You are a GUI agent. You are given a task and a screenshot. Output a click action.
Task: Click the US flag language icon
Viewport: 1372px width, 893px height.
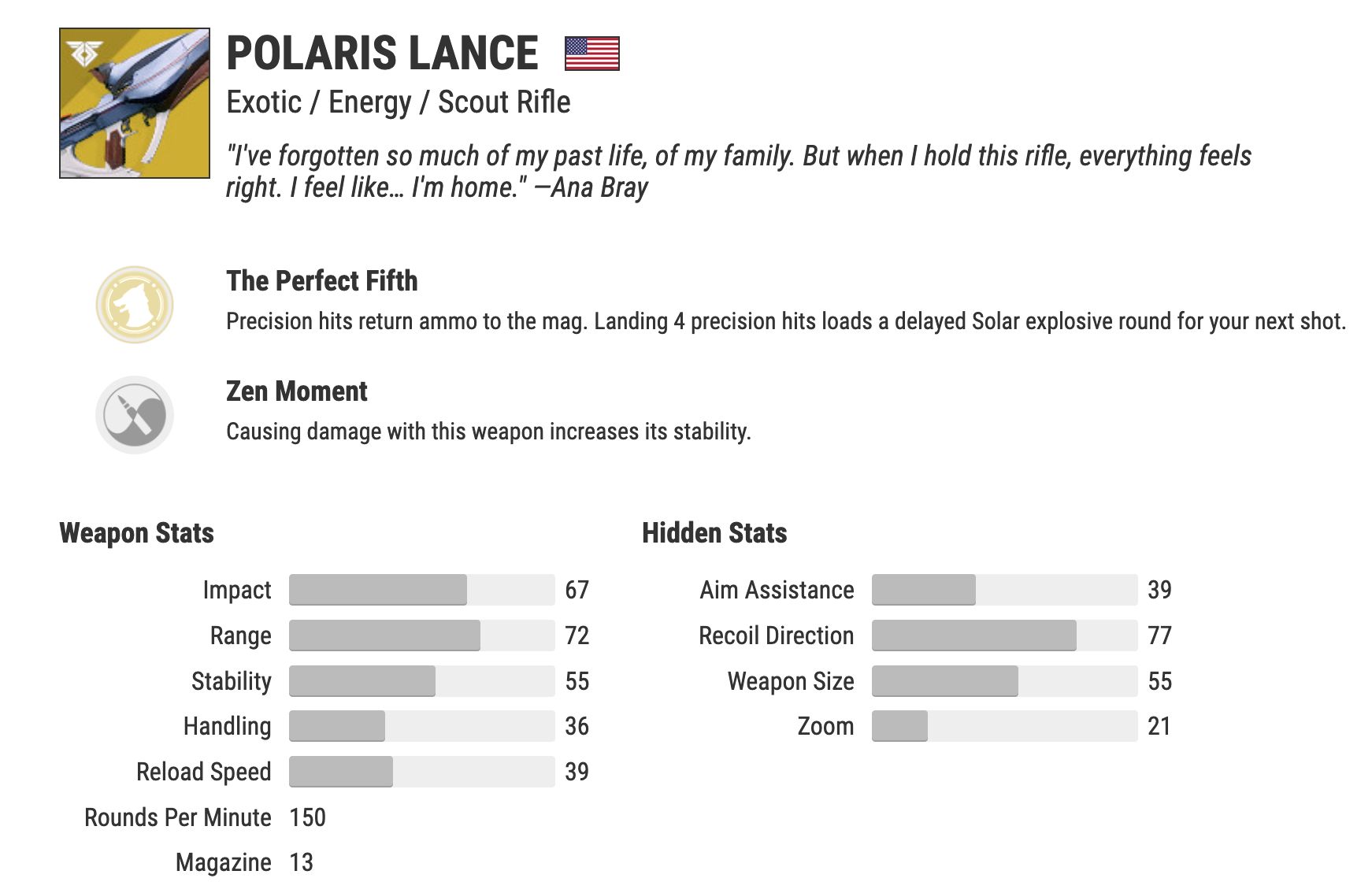click(592, 54)
